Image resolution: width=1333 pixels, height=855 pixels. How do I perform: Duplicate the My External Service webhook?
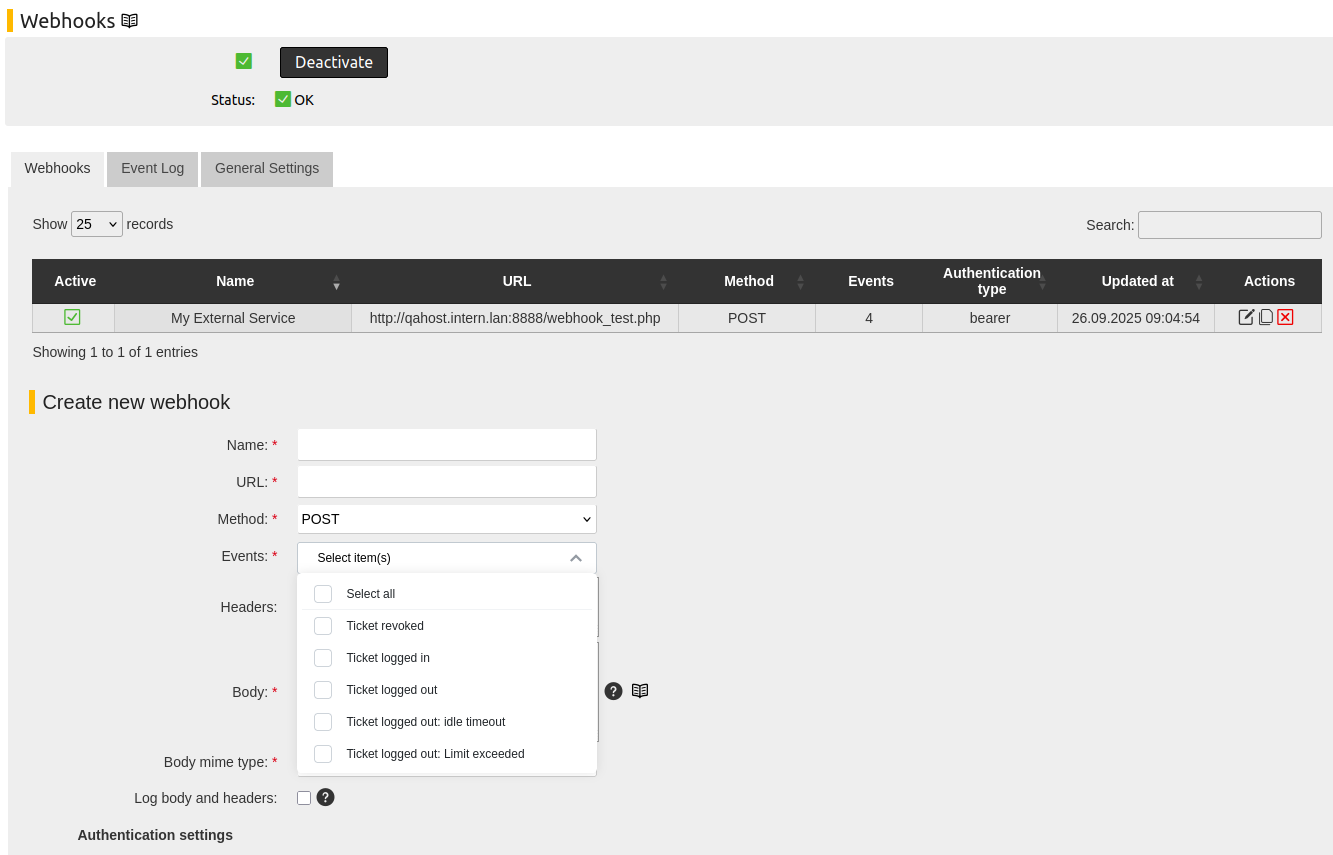click(x=1266, y=317)
